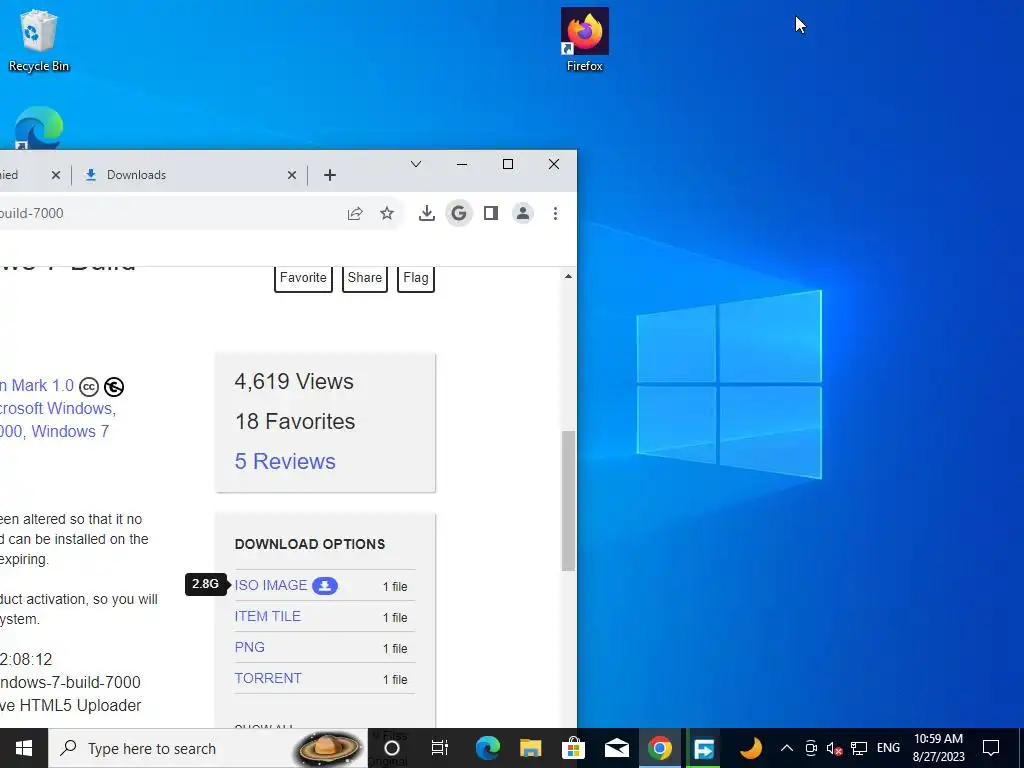This screenshot has height=768, width=1024.
Task: Bookmark this page with the star icon
Action: click(387, 214)
